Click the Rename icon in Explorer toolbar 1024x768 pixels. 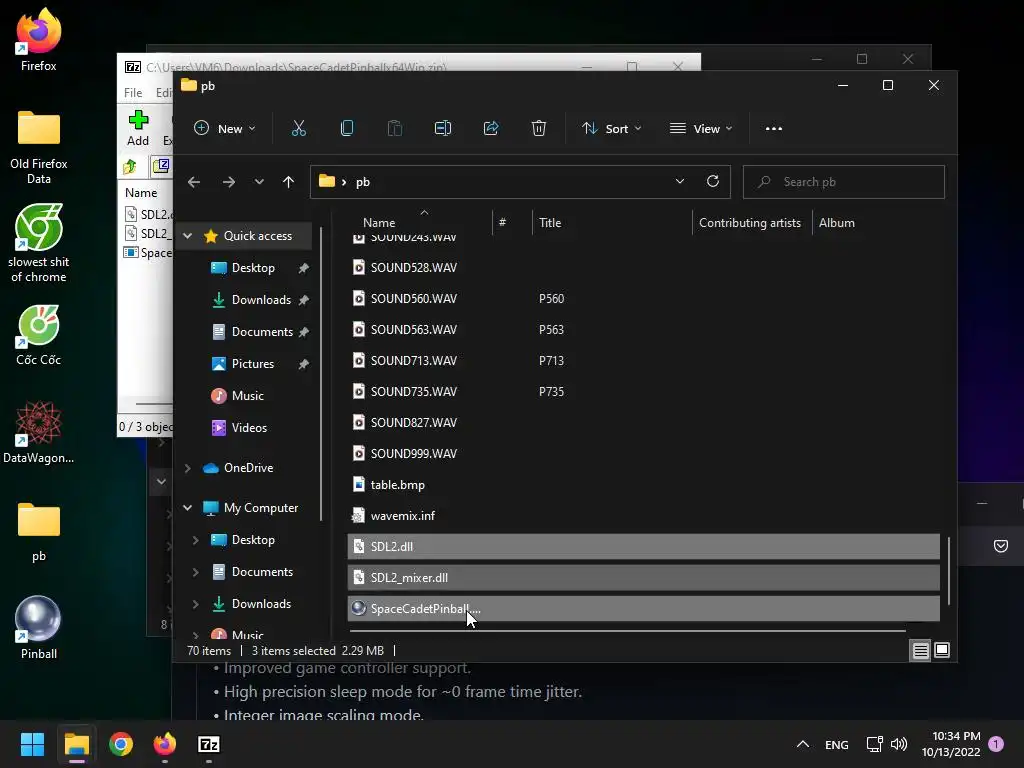point(443,129)
